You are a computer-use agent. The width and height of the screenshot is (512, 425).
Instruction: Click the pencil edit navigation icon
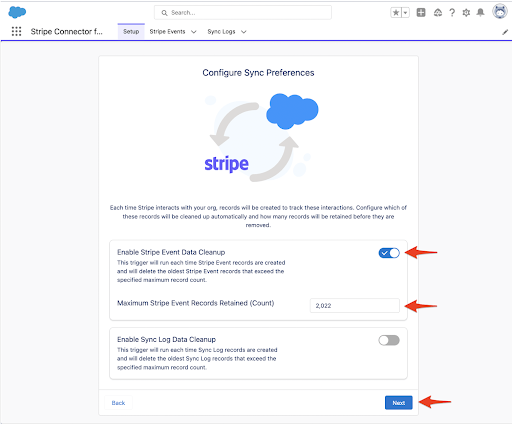pyautogui.click(x=505, y=32)
